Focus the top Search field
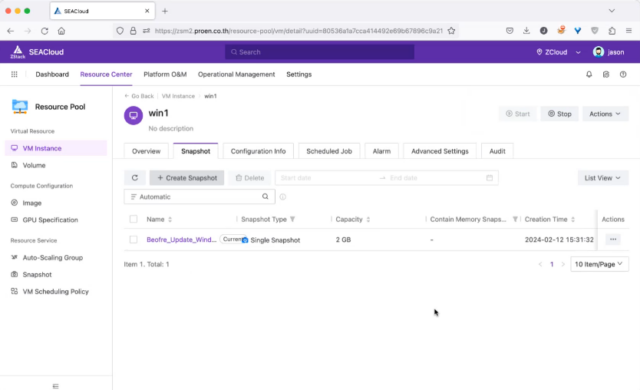Viewport: 640px width, 390px height. [319, 52]
